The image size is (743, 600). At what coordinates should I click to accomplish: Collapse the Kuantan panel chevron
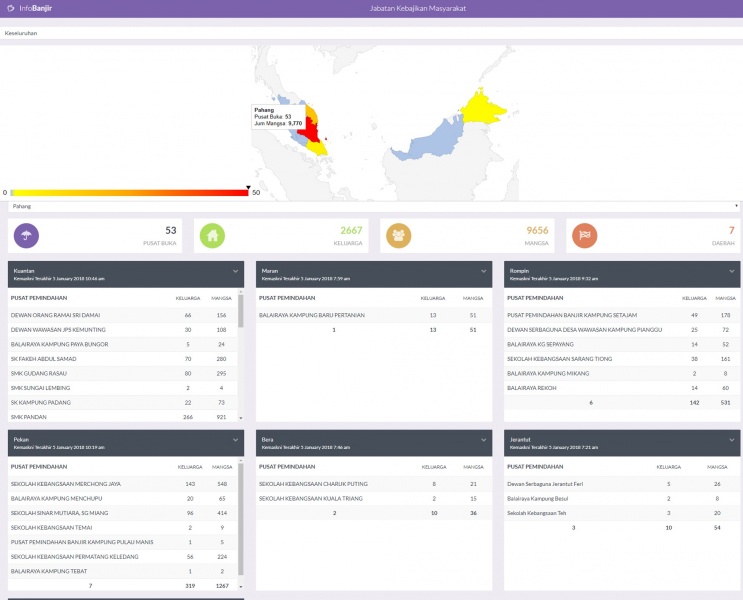tap(236, 271)
